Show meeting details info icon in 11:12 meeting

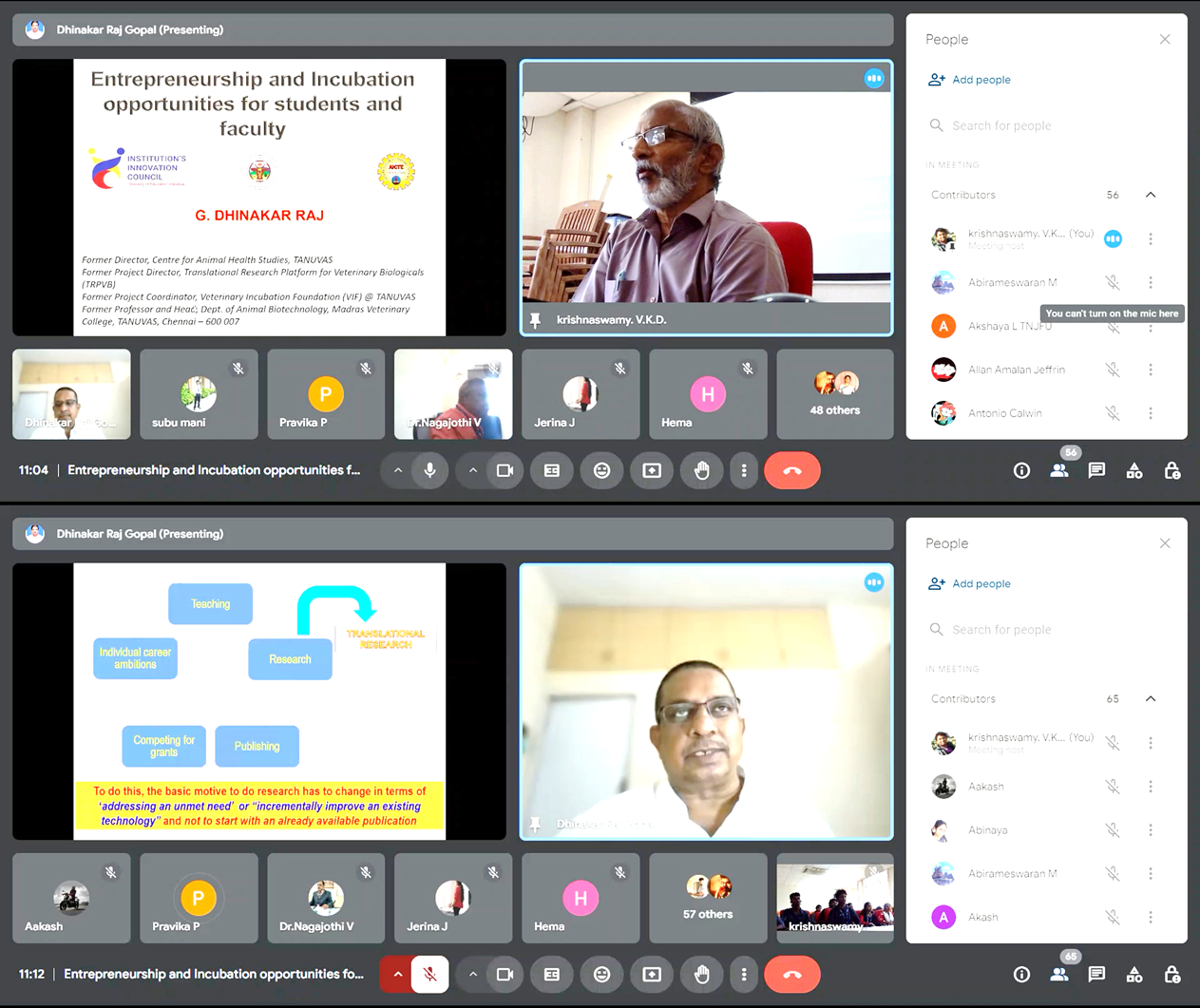[1021, 974]
